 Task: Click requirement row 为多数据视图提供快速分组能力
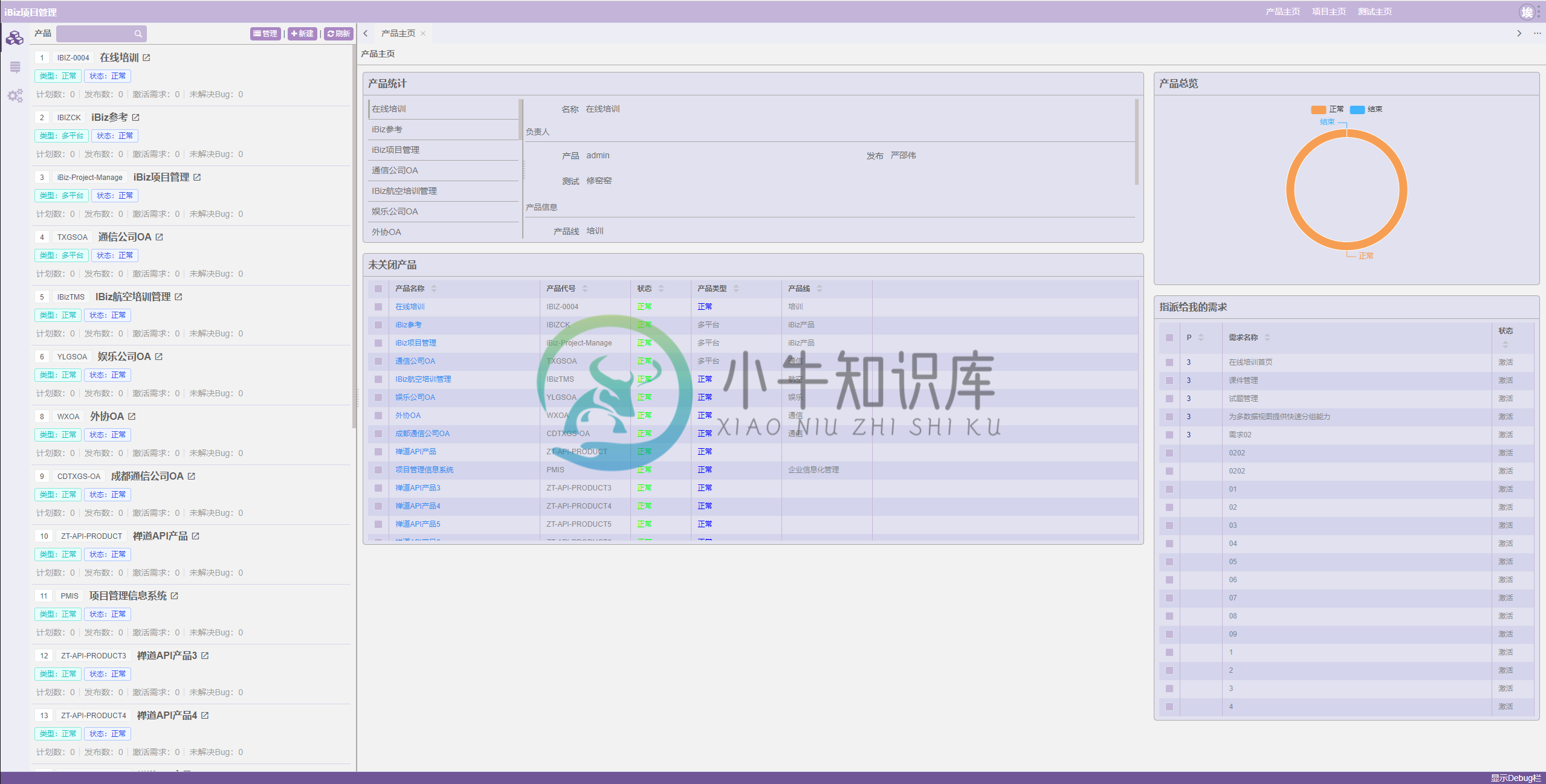pyautogui.click(x=1347, y=417)
